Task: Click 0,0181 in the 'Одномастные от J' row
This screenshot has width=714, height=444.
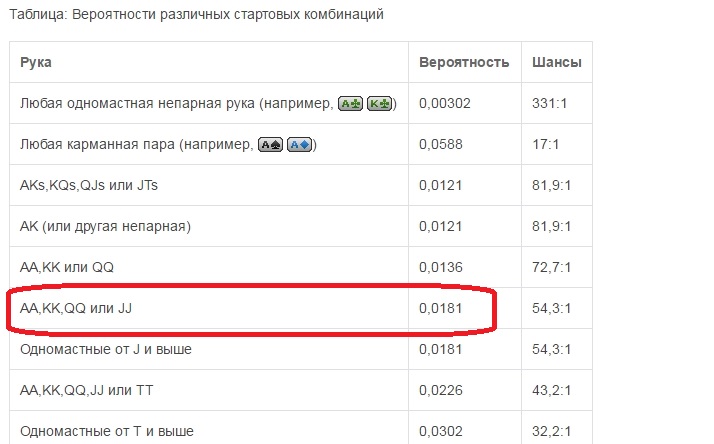Action: 440,349
